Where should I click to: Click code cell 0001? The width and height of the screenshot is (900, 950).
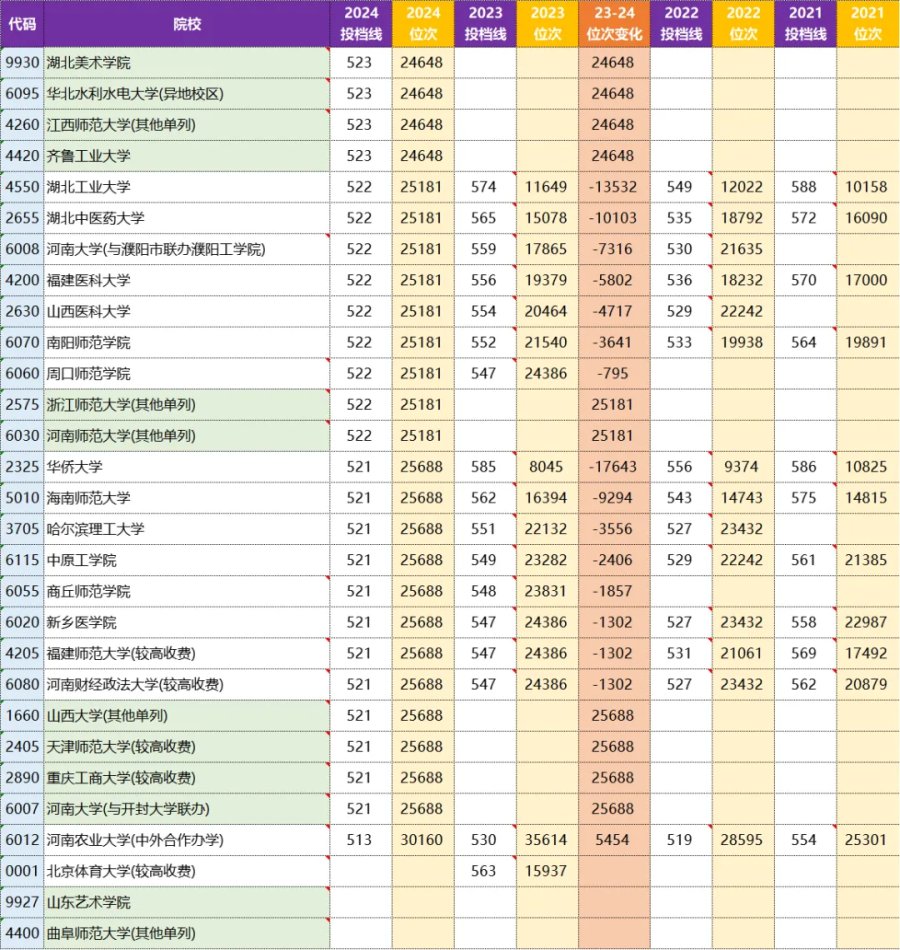tap(22, 871)
